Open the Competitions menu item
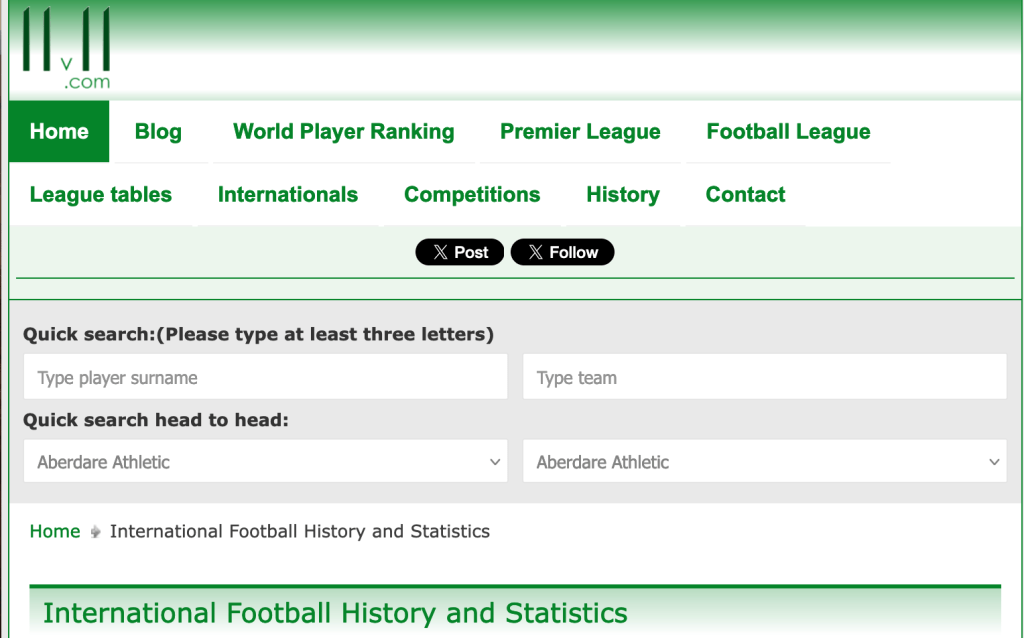The image size is (1024, 638). coord(472,194)
